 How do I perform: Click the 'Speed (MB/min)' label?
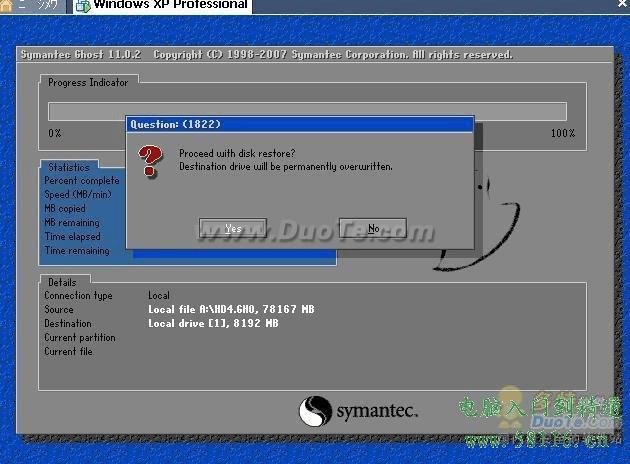[78, 194]
